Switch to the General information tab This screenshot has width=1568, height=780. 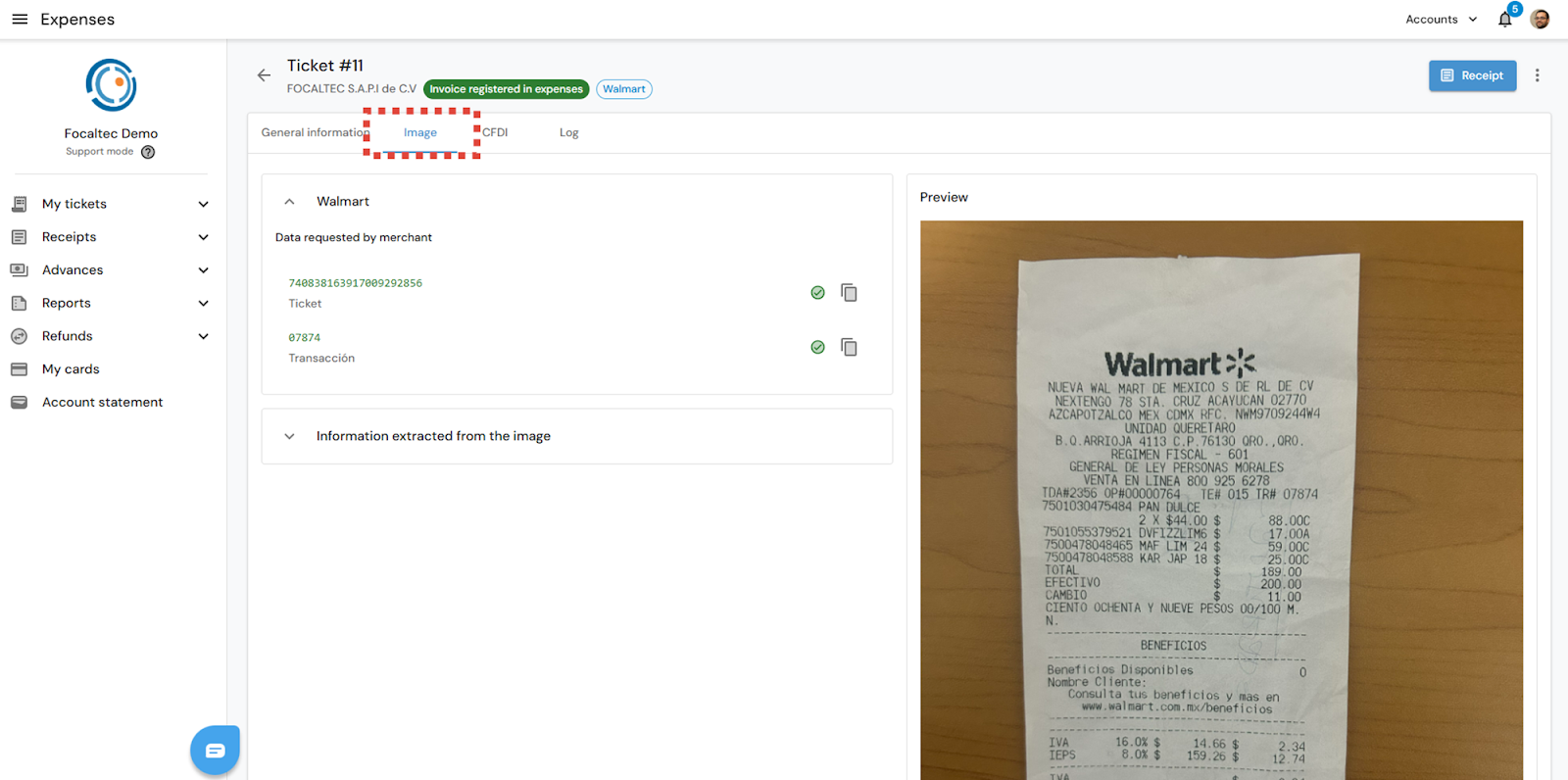click(x=315, y=133)
